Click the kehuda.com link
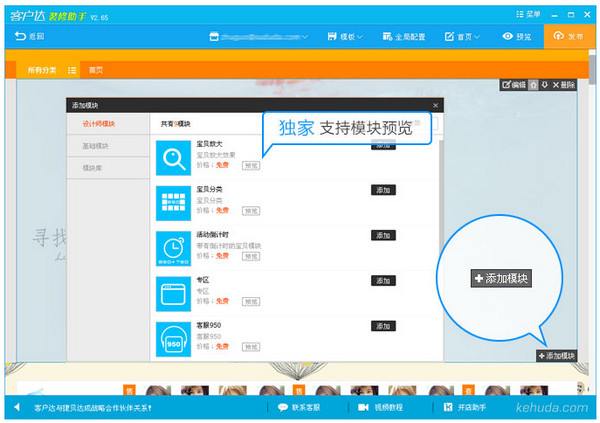Image resolution: width=600 pixels, height=423 pixels. (551, 407)
